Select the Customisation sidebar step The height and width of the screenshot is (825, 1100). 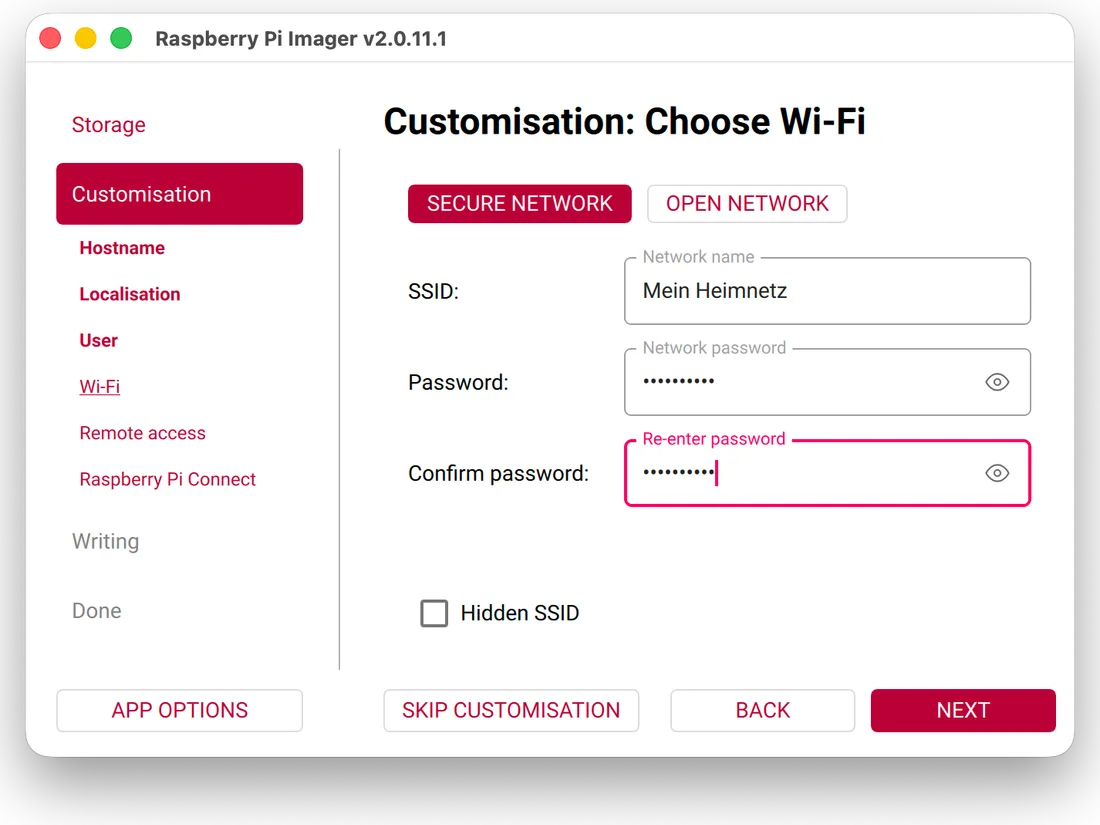coord(180,194)
